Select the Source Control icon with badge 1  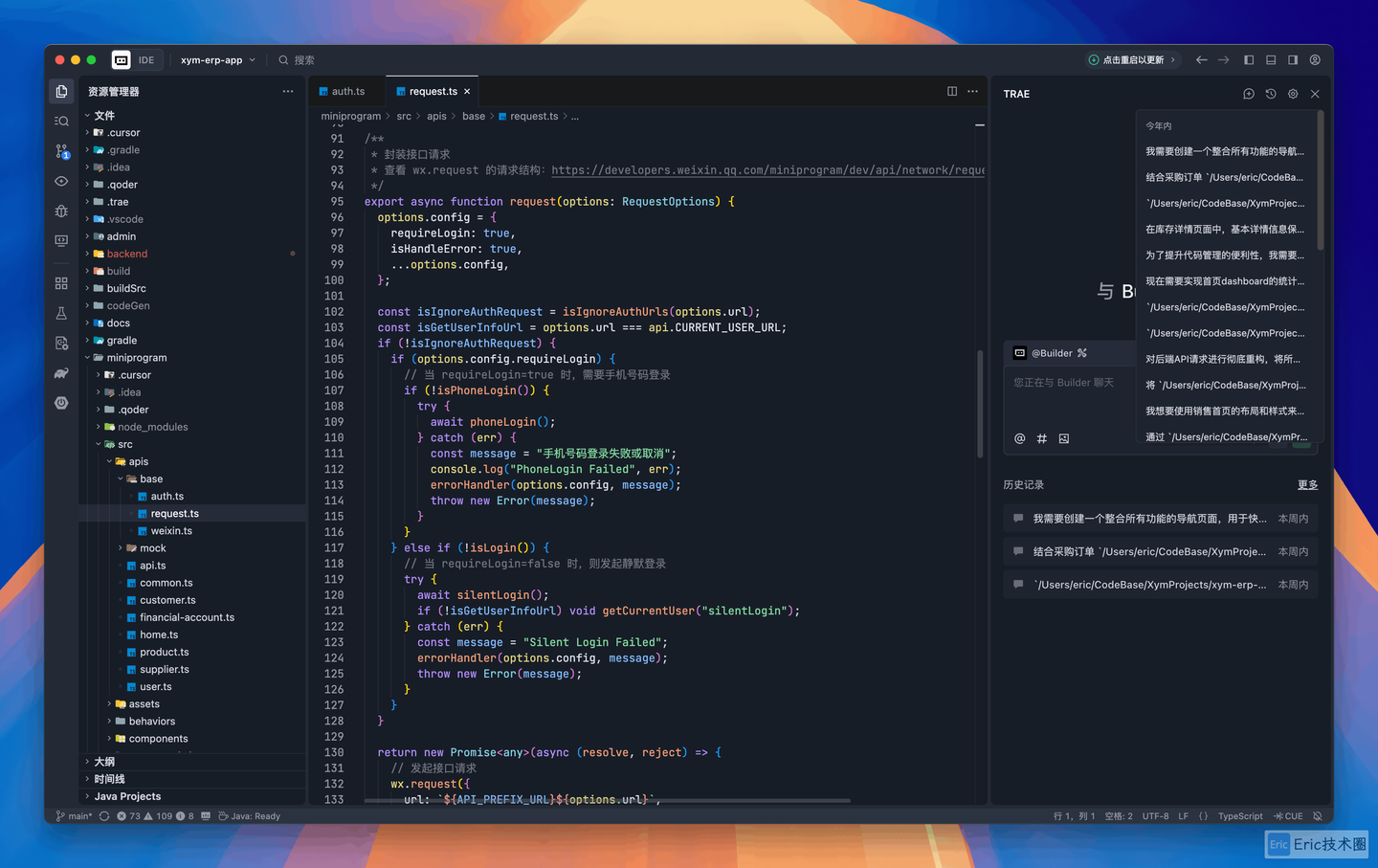[60, 150]
